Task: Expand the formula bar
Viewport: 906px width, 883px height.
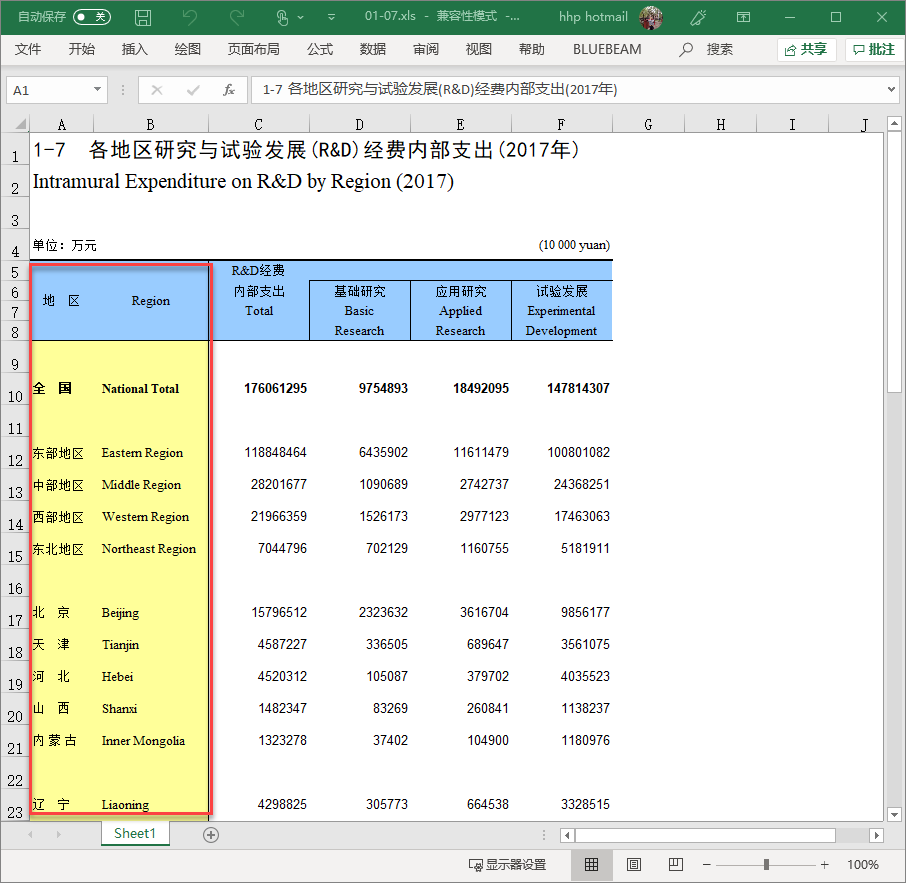Action: point(892,90)
